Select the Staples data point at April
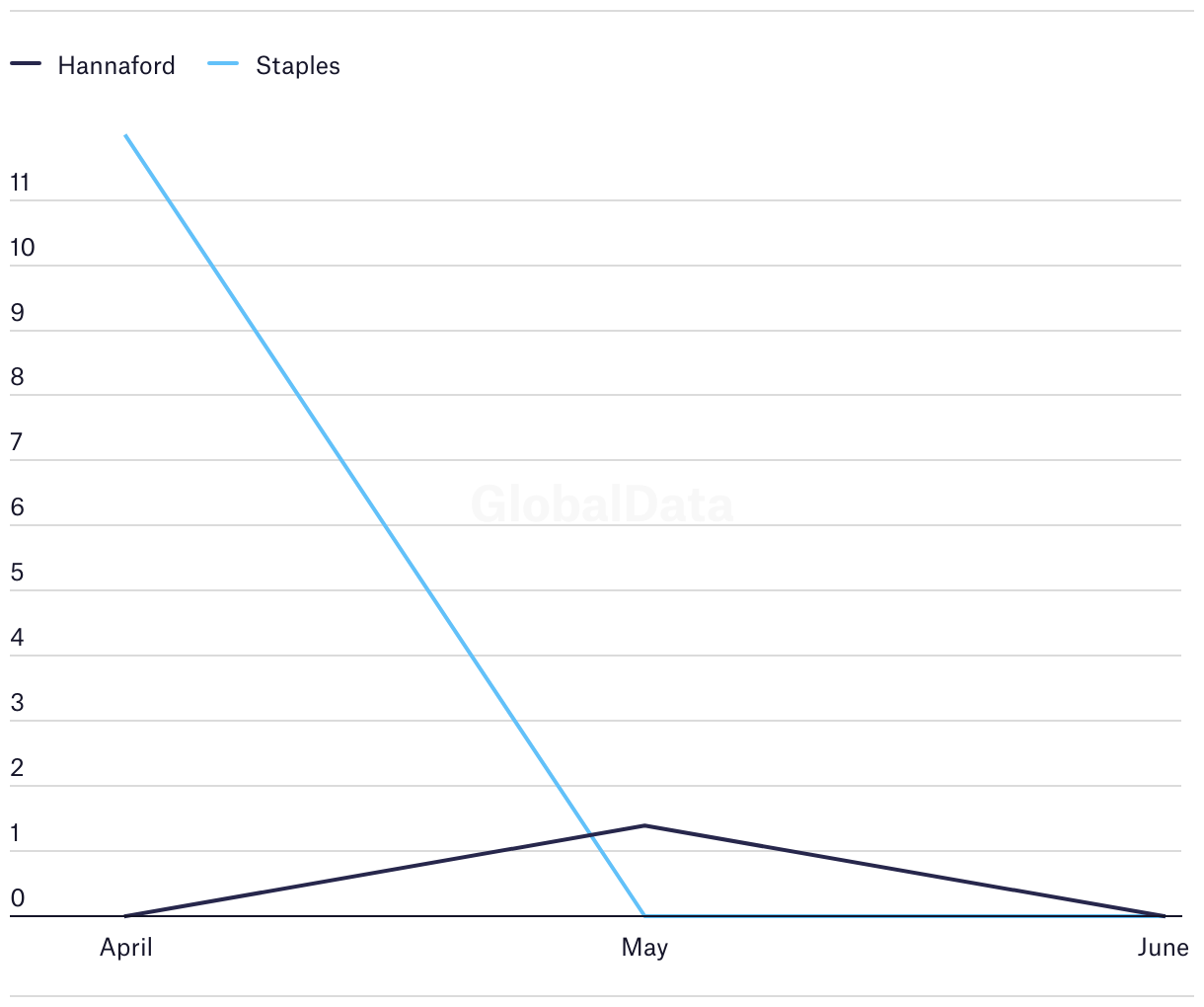The width and height of the screenshot is (1204, 1007). point(125,135)
